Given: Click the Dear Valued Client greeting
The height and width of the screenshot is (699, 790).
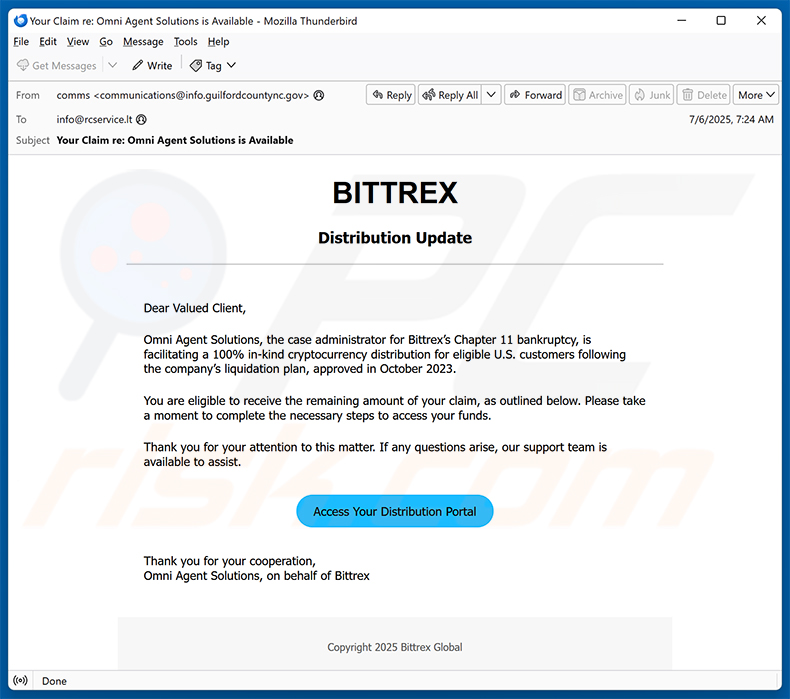Looking at the screenshot, I should point(194,308).
